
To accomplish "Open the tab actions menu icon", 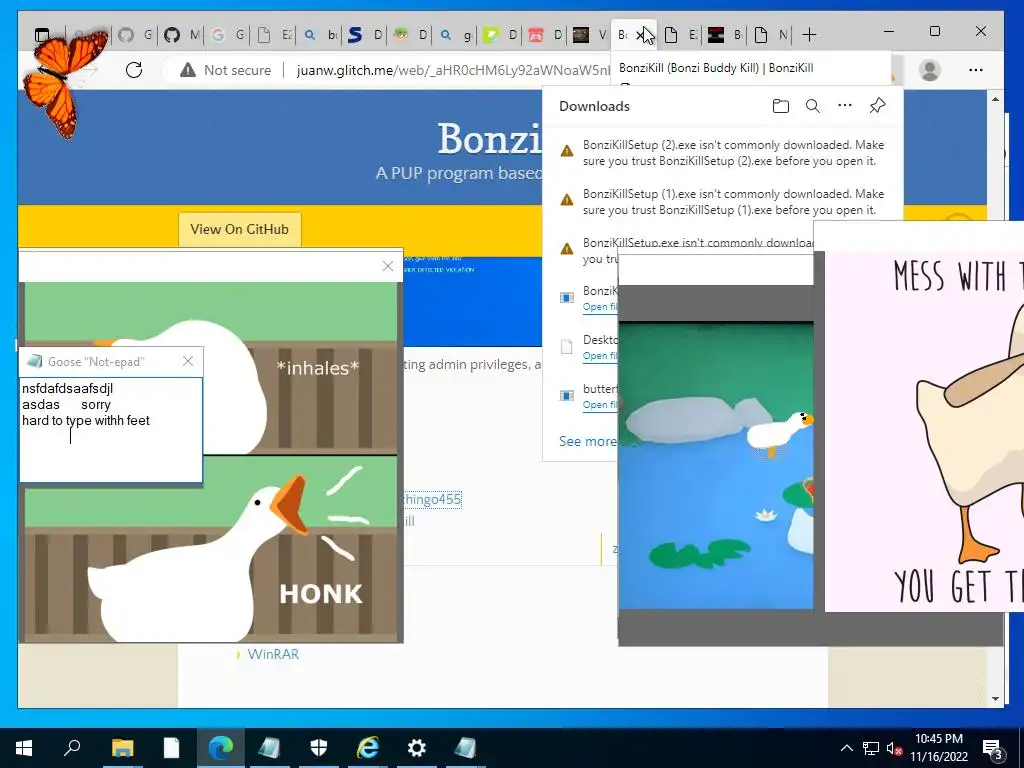I will pos(42,35).
